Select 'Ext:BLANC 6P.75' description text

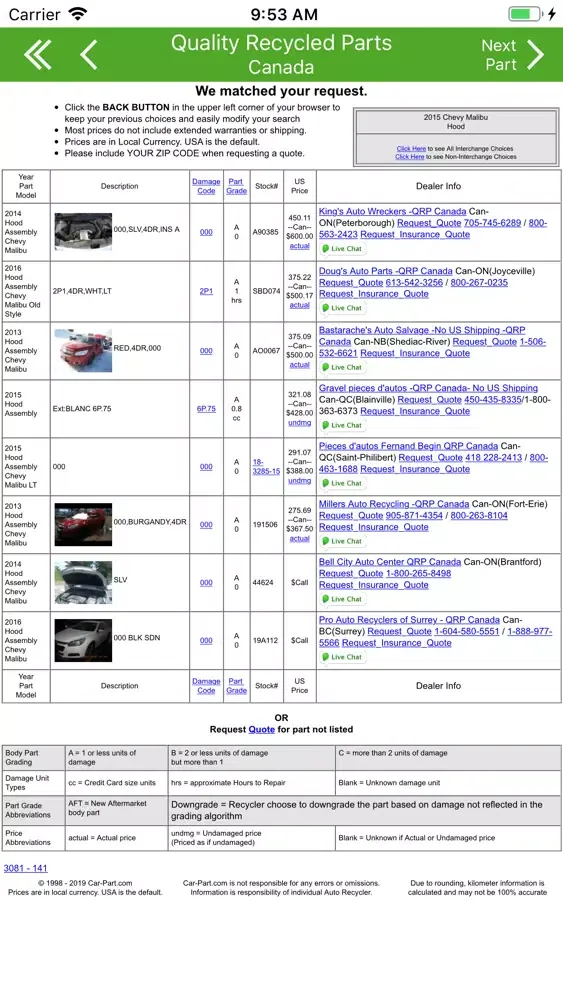[82, 409]
